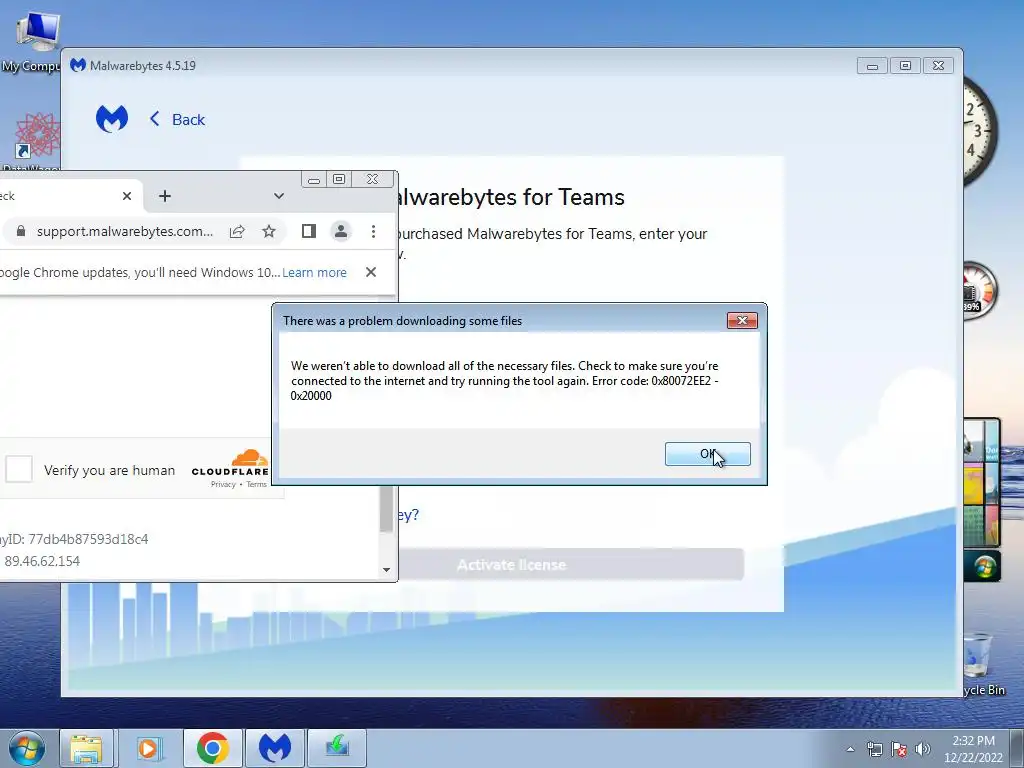This screenshot has height=768, width=1024.
Task: Open the download tool taskbar icon
Action: 337,748
